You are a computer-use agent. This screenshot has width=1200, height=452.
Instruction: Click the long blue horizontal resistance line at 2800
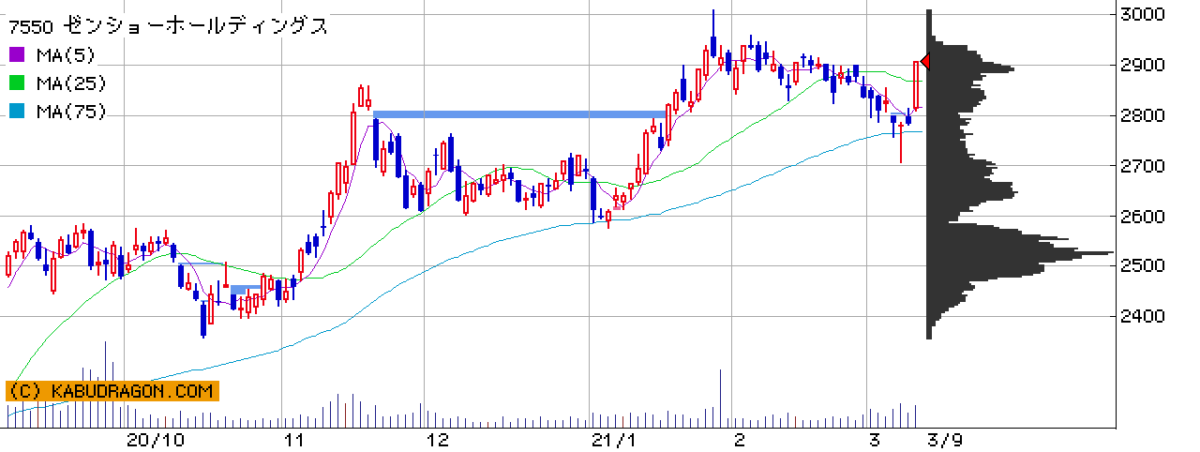519,114
